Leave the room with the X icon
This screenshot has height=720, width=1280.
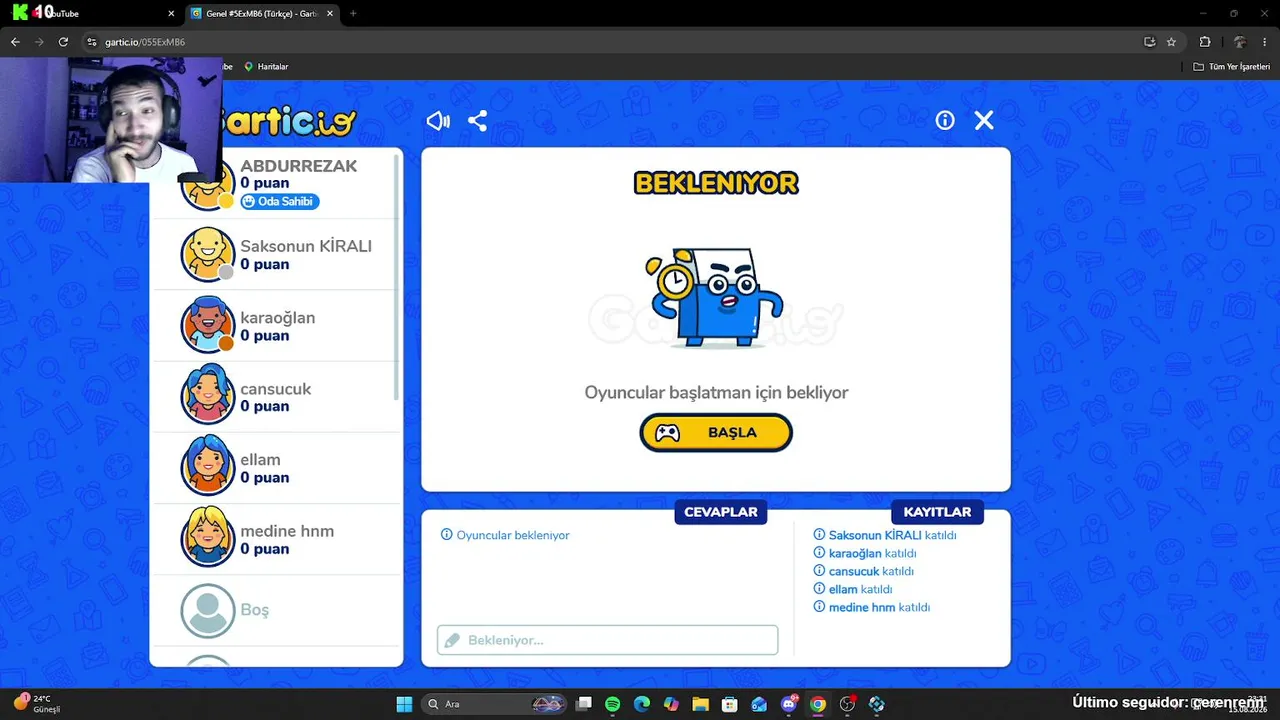(984, 120)
